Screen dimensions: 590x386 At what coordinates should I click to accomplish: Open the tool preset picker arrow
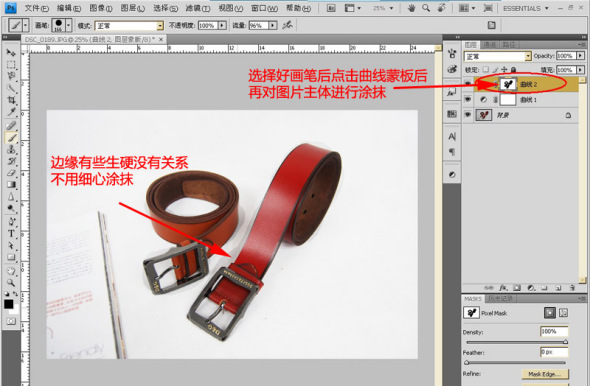click(x=25, y=25)
